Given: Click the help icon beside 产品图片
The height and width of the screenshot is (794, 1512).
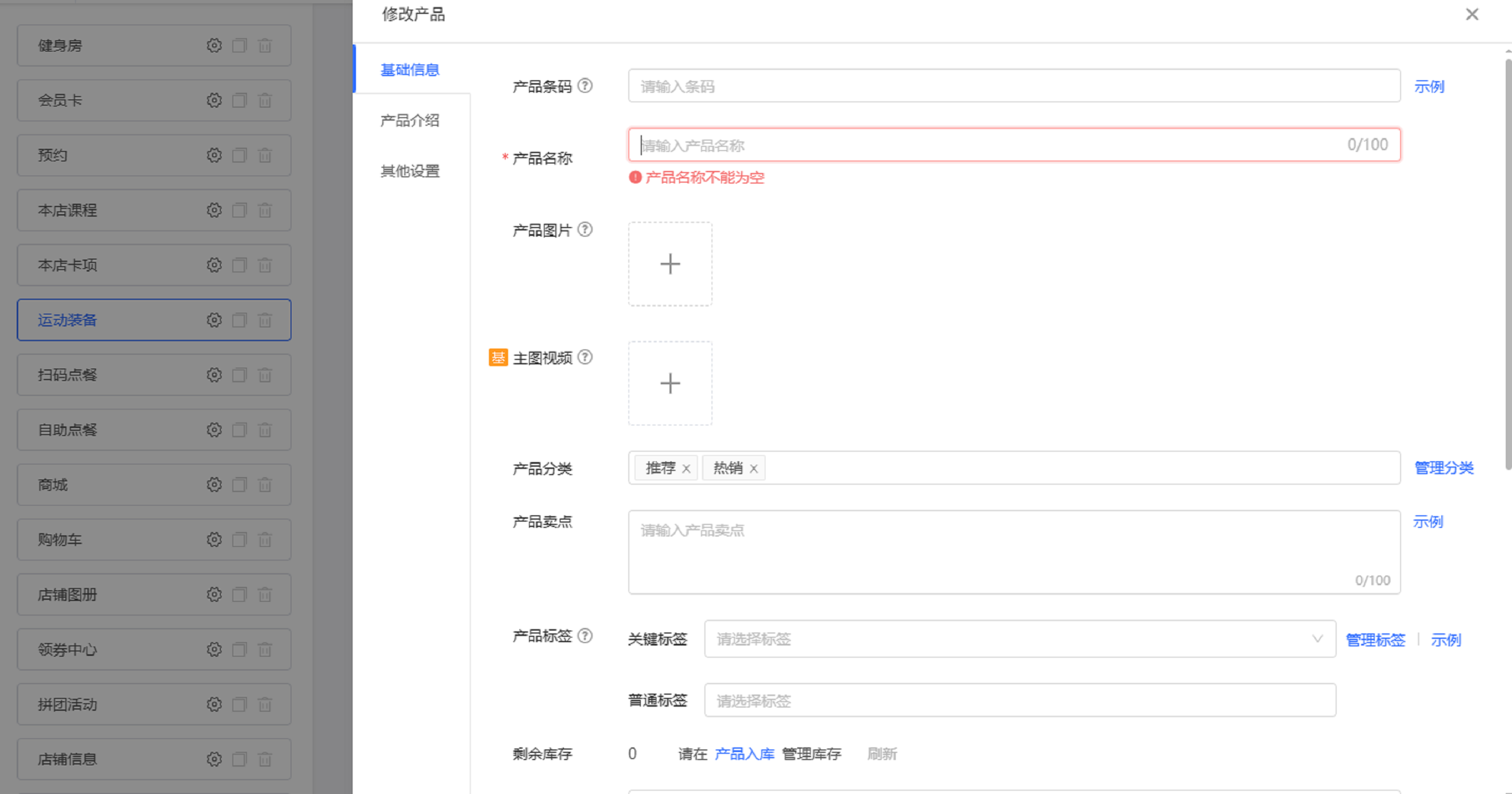Looking at the screenshot, I should (585, 230).
